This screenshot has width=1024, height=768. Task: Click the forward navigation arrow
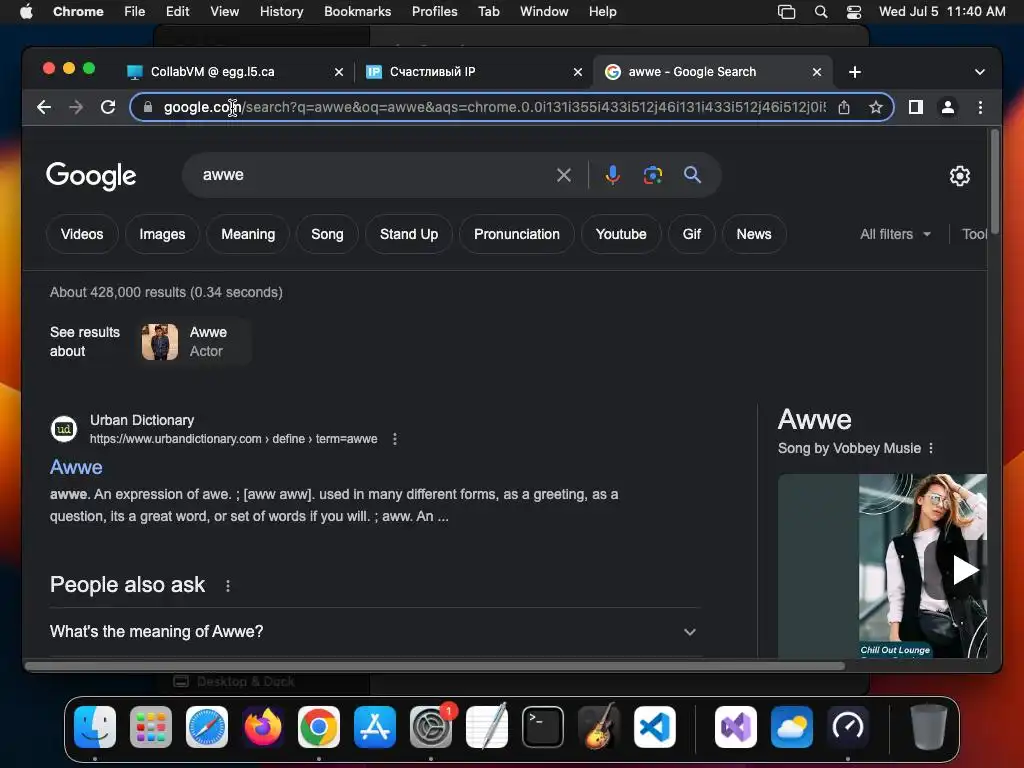pos(76,107)
